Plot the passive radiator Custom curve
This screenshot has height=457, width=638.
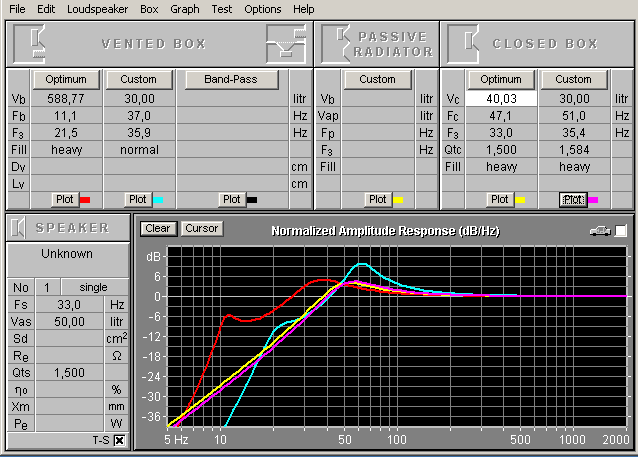point(378,199)
